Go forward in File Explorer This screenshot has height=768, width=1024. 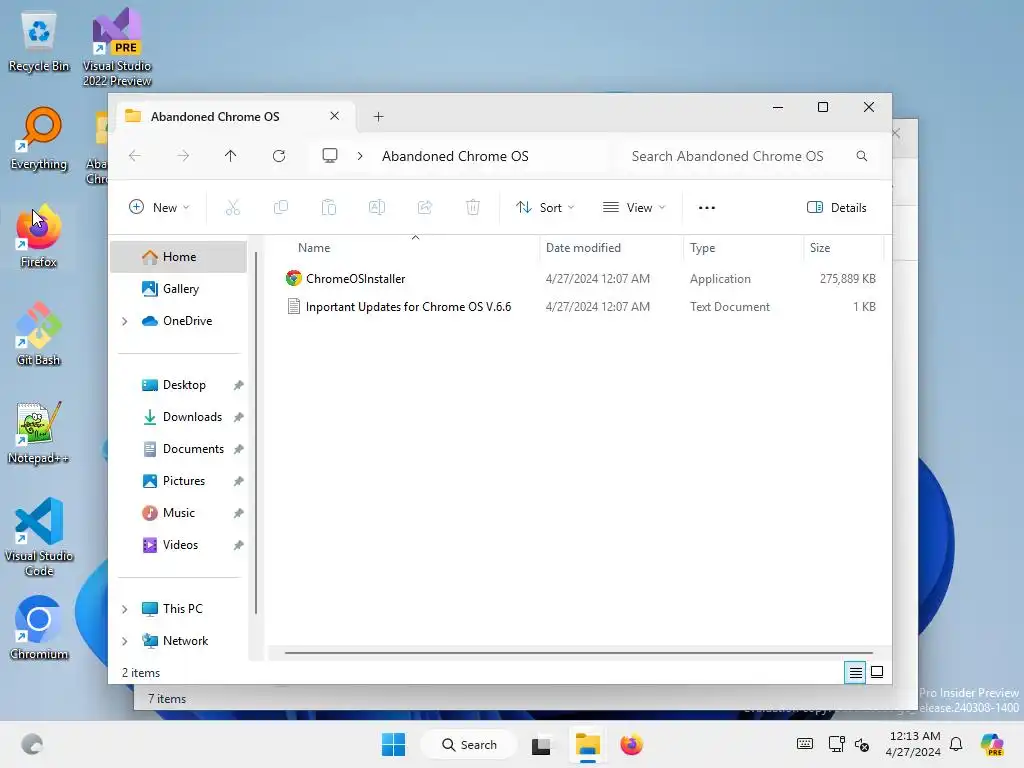[184, 156]
